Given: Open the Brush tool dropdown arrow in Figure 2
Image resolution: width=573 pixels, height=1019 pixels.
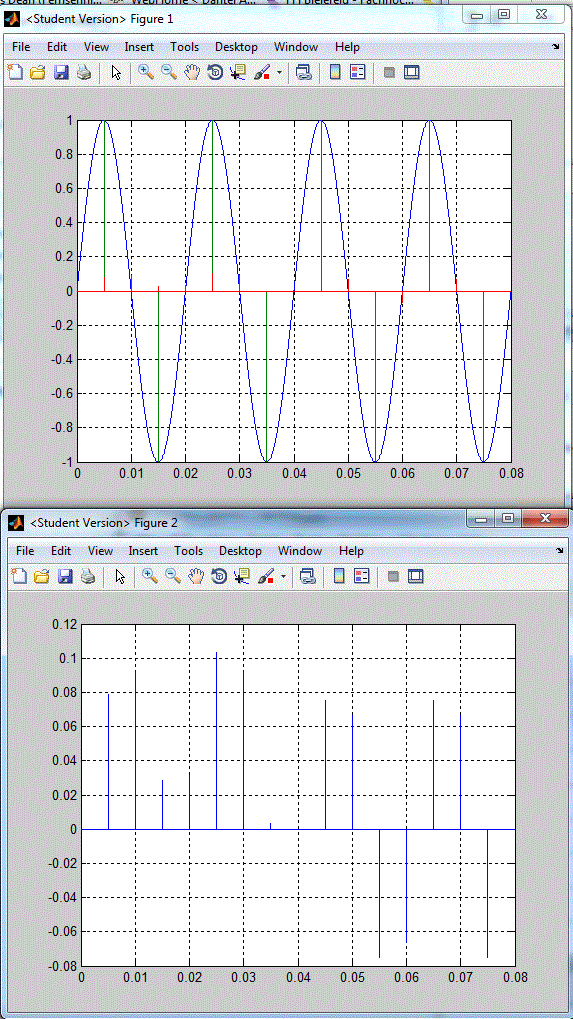Looking at the screenshot, I should [x=283, y=576].
